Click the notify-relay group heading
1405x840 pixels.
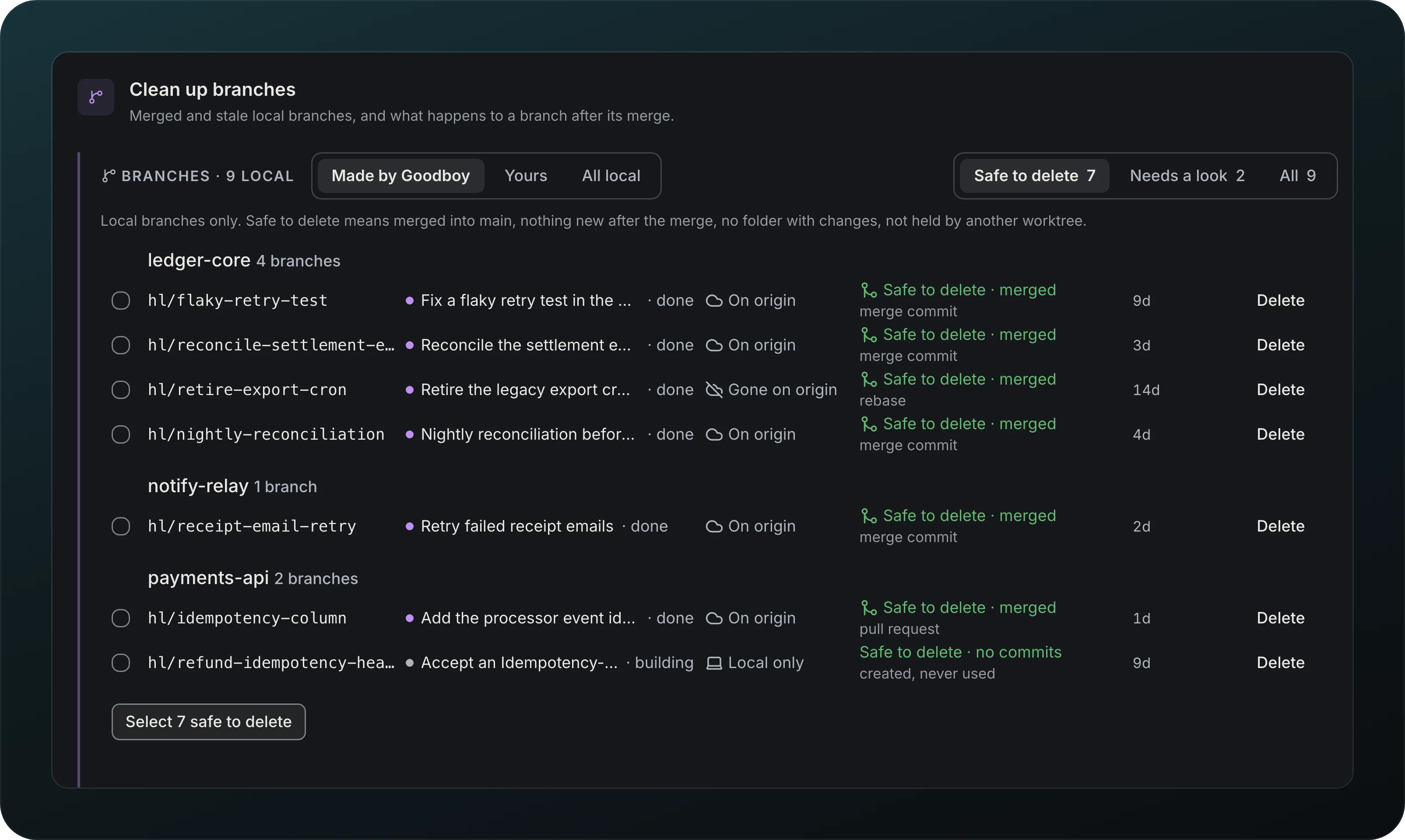pyautogui.click(x=198, y=486)
